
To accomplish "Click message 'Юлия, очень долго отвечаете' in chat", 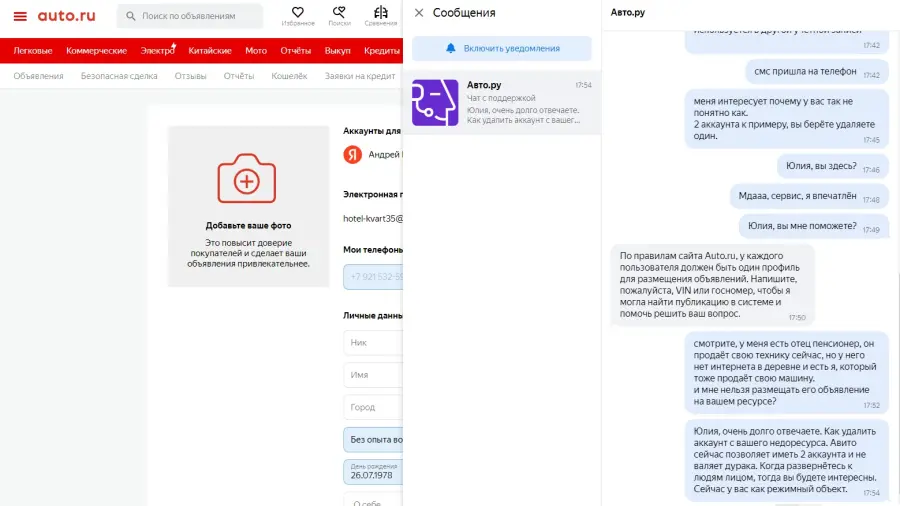I will click(x=786, y=460).
